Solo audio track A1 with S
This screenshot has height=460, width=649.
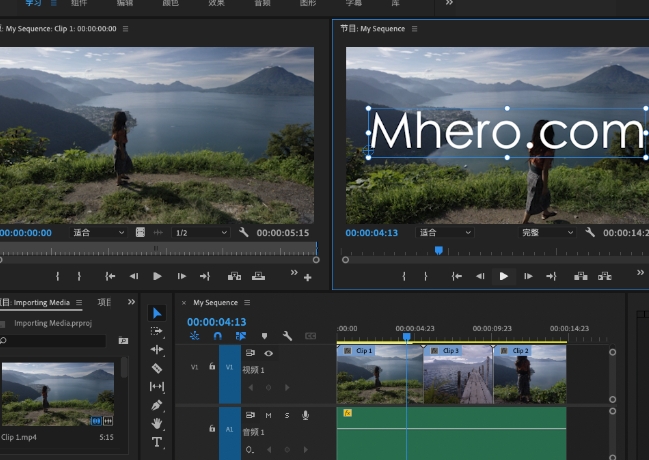[287, 415]
